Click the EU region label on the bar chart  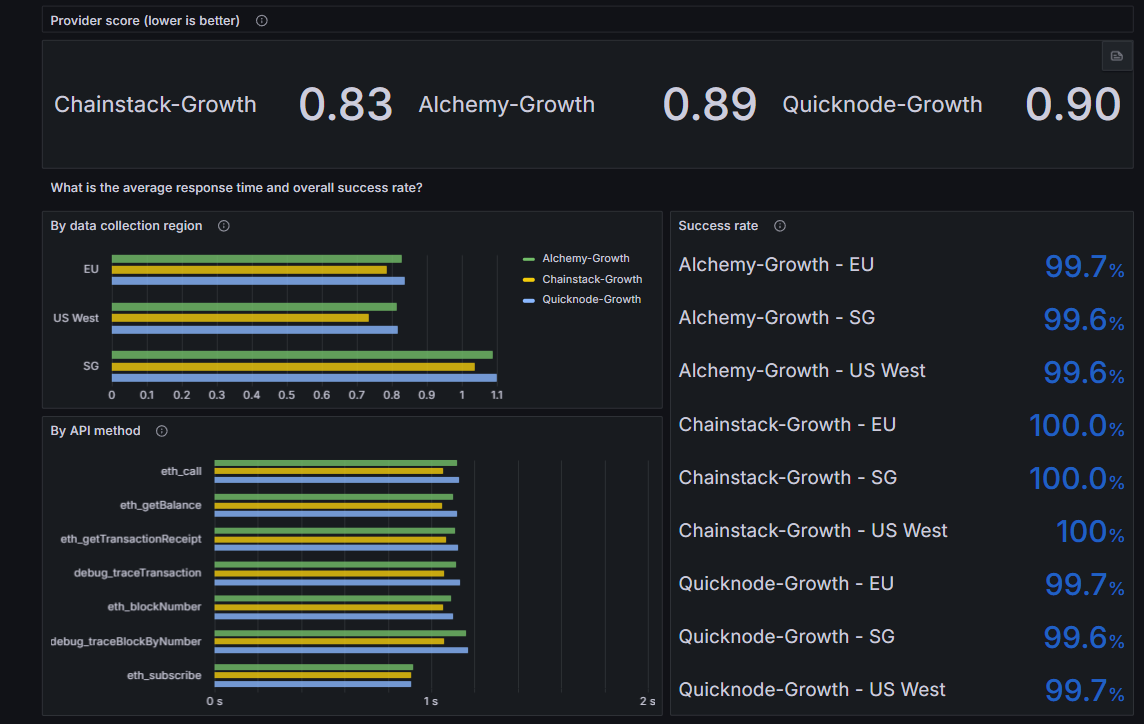pos(91,269)
